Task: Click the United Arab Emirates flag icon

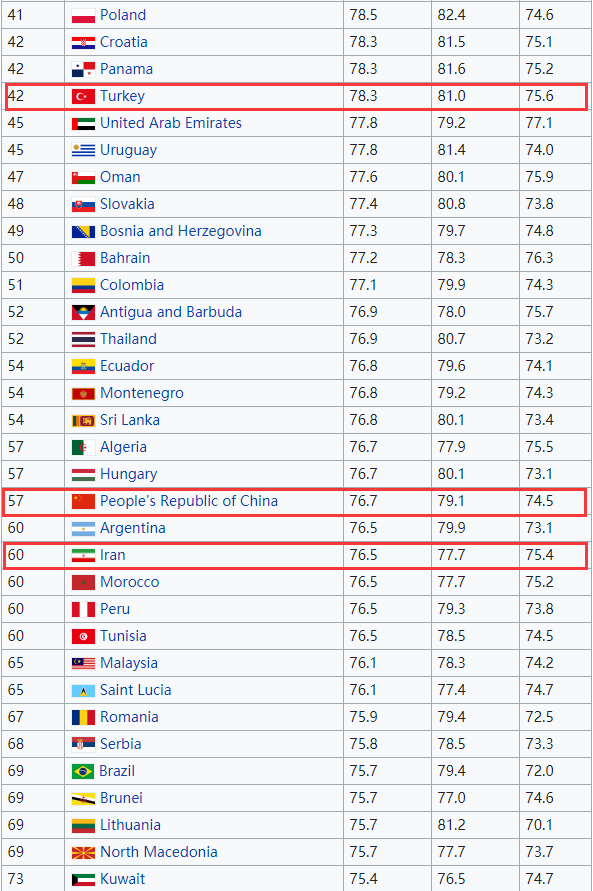Action: pos(83,123)
